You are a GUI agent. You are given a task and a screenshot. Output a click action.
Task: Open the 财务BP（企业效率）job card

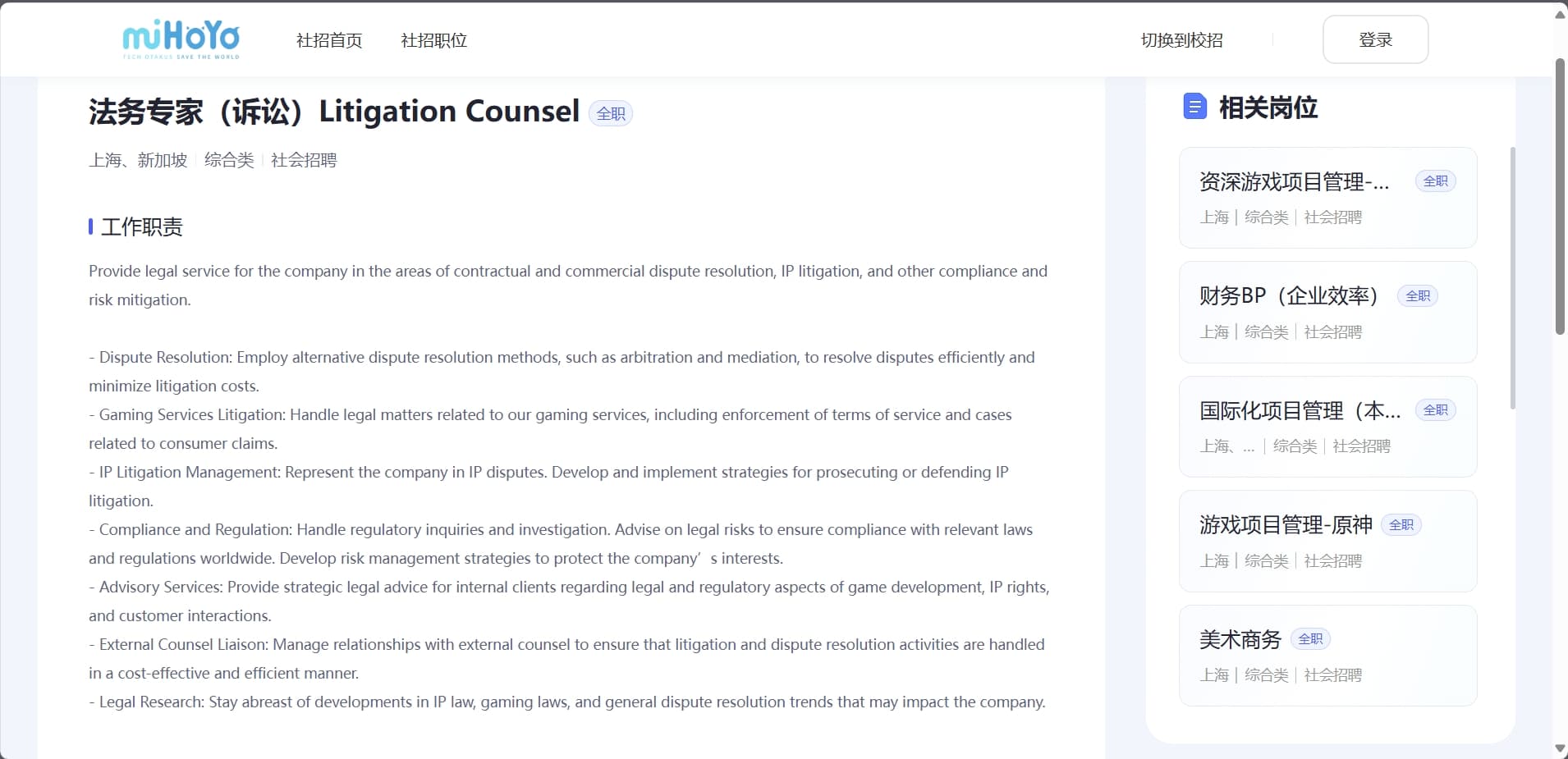(1327, 313)
